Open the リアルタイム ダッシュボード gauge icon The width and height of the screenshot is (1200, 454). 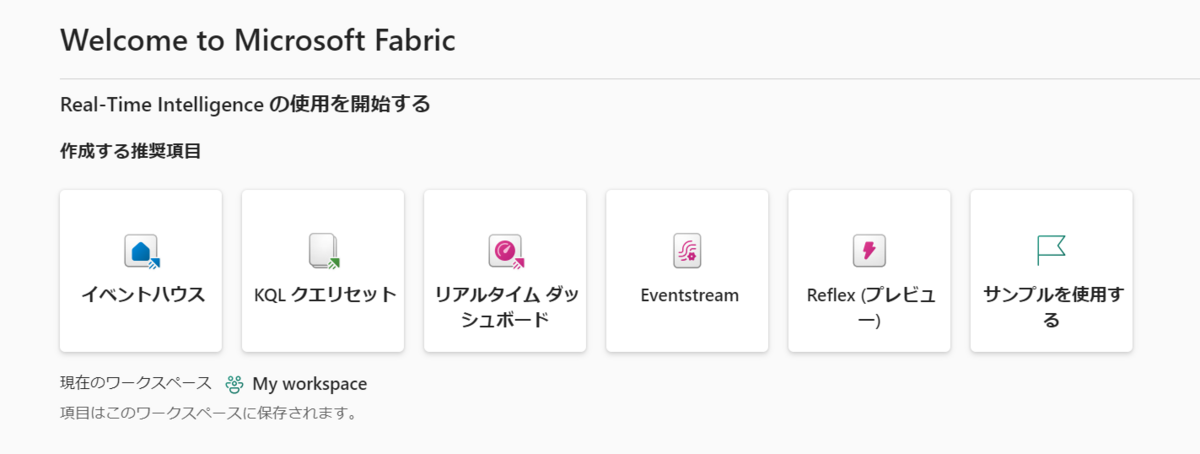click(x=506, y=251)
